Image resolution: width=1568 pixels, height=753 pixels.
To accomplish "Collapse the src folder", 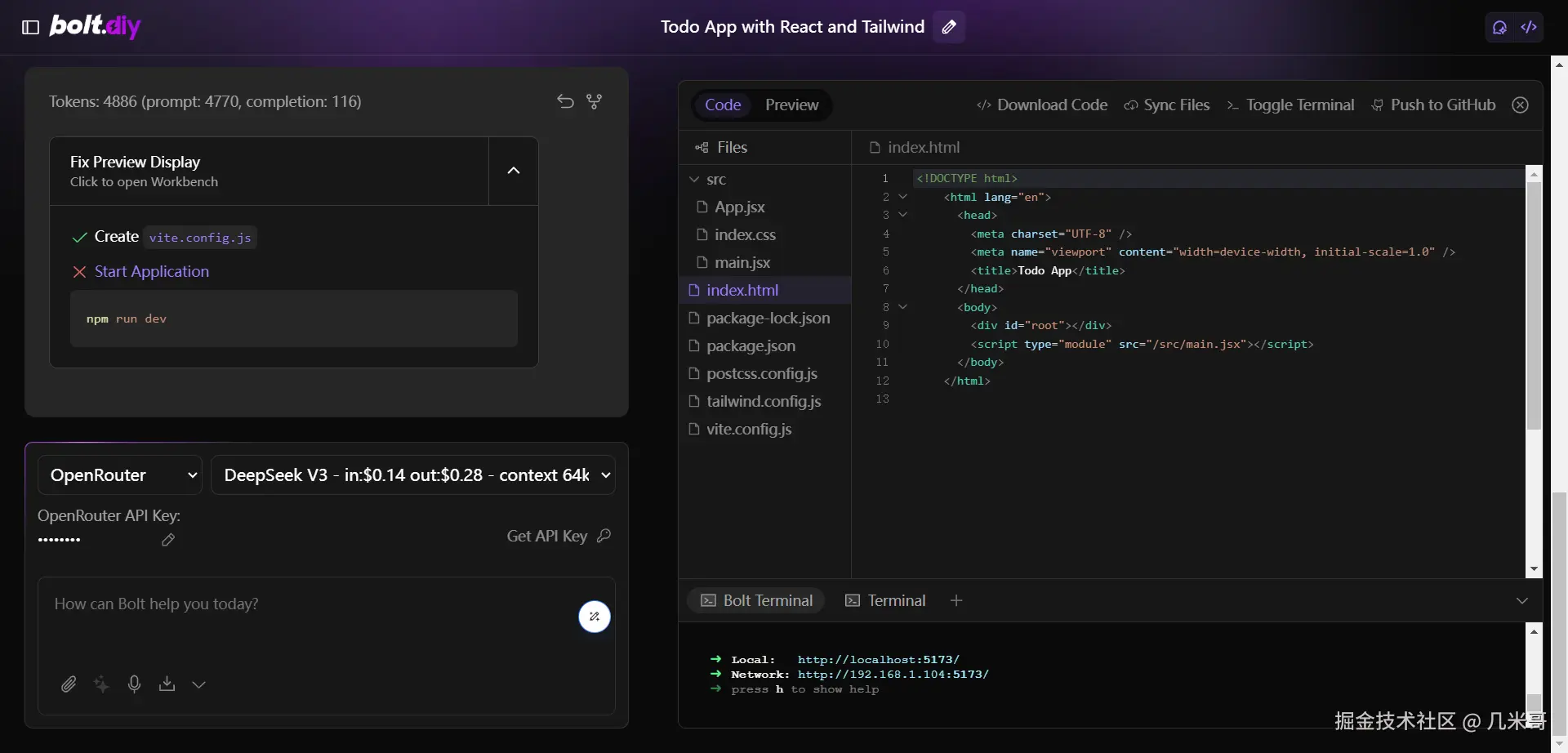I will (765, 180).
